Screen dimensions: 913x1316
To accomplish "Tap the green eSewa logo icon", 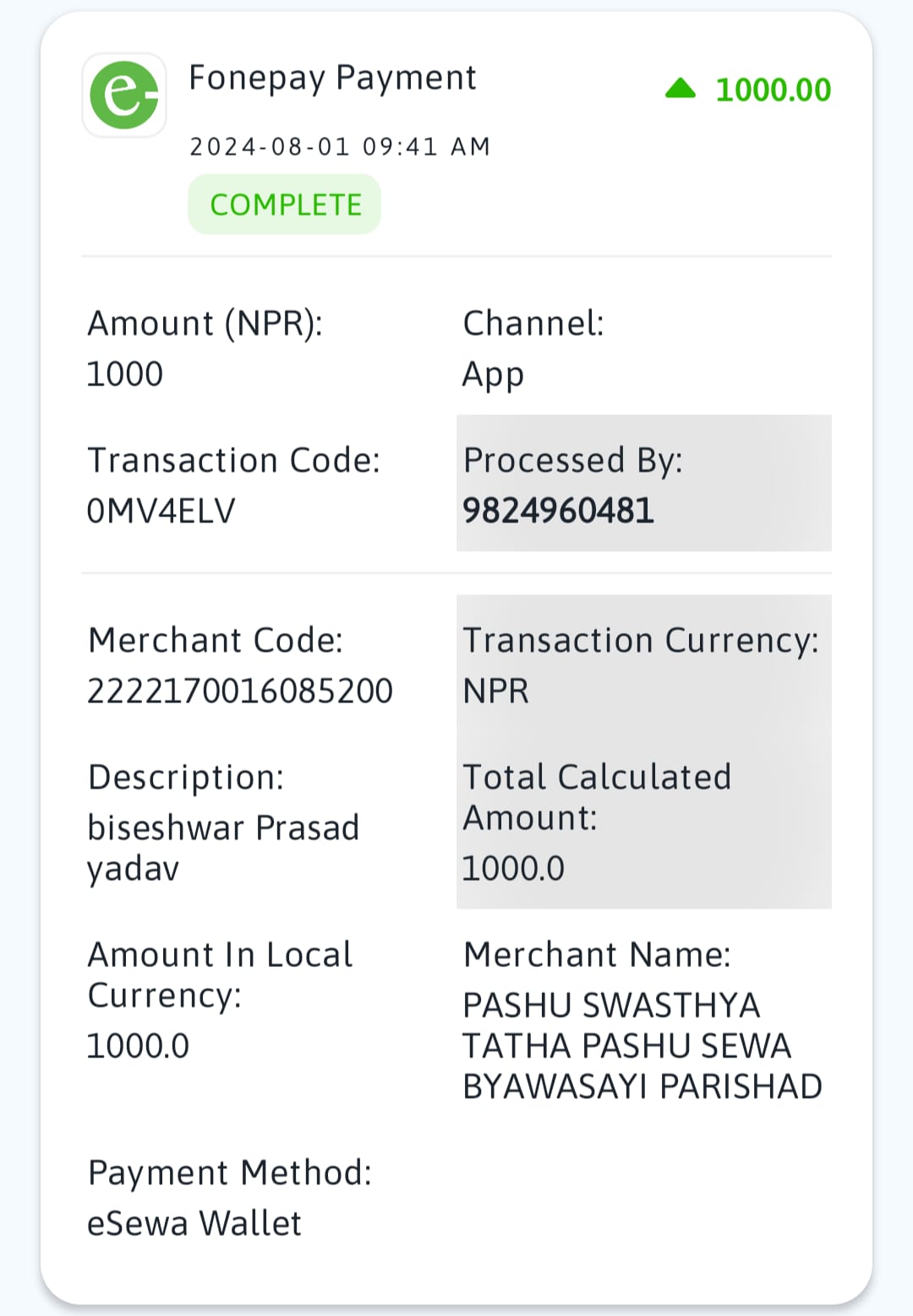I will pos(124,95).
